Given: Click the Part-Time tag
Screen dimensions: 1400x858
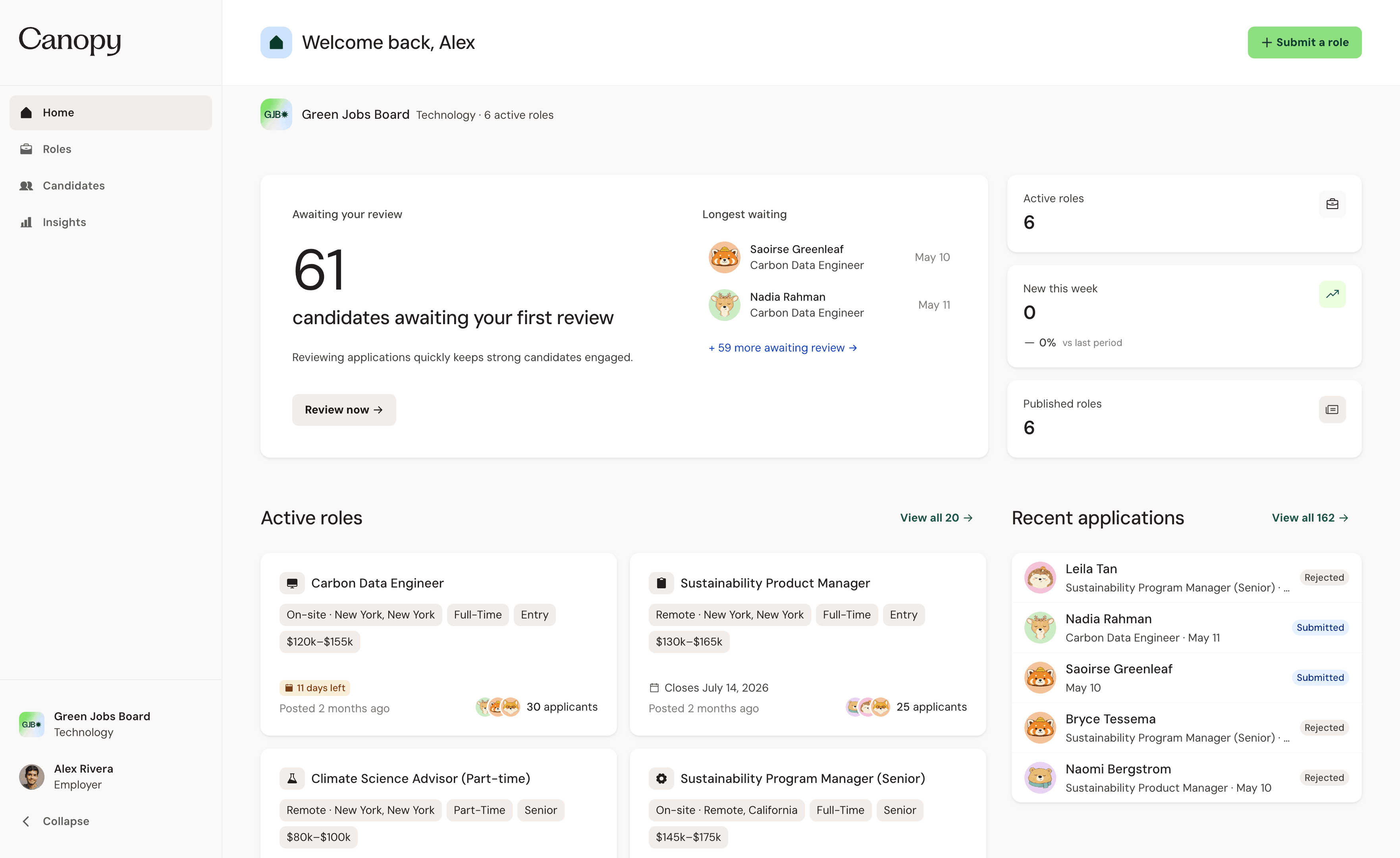Looking at the screenshot, I should (x=480, y=810).
